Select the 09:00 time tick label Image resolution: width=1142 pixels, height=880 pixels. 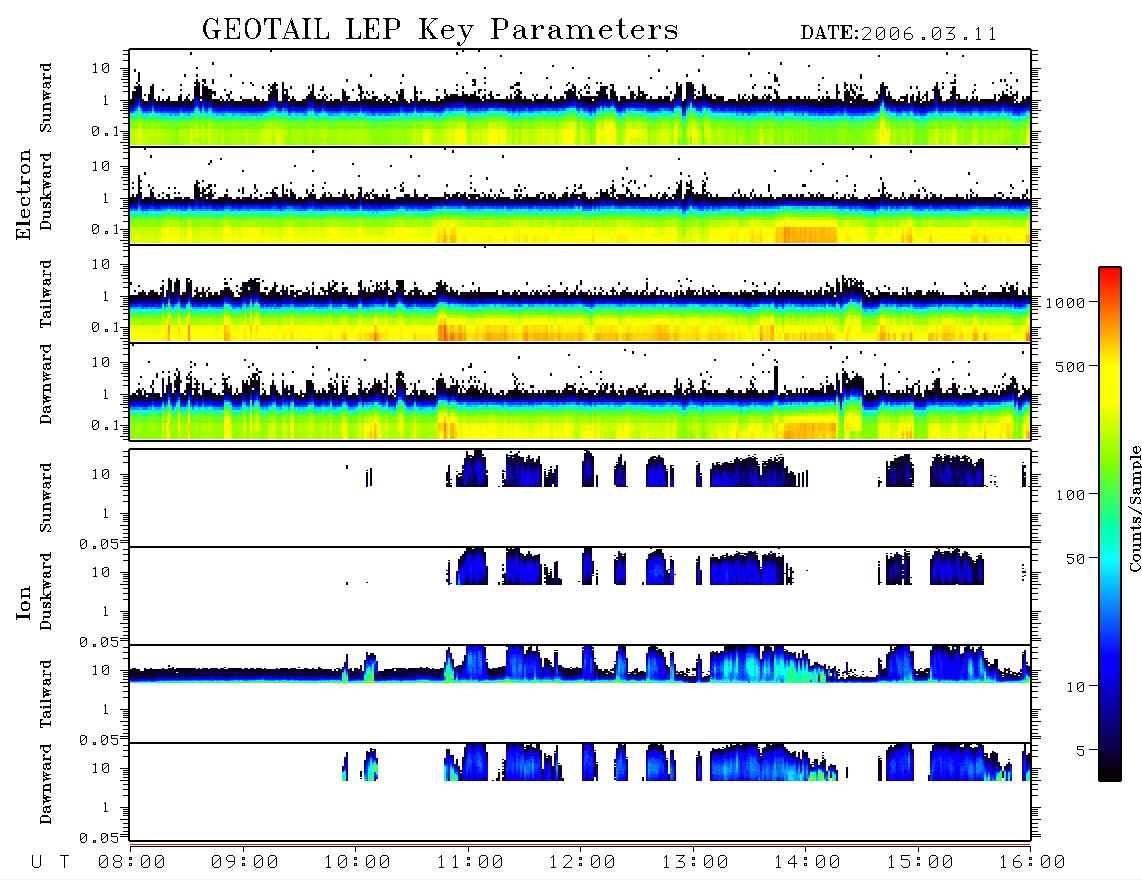pos(245,863)
